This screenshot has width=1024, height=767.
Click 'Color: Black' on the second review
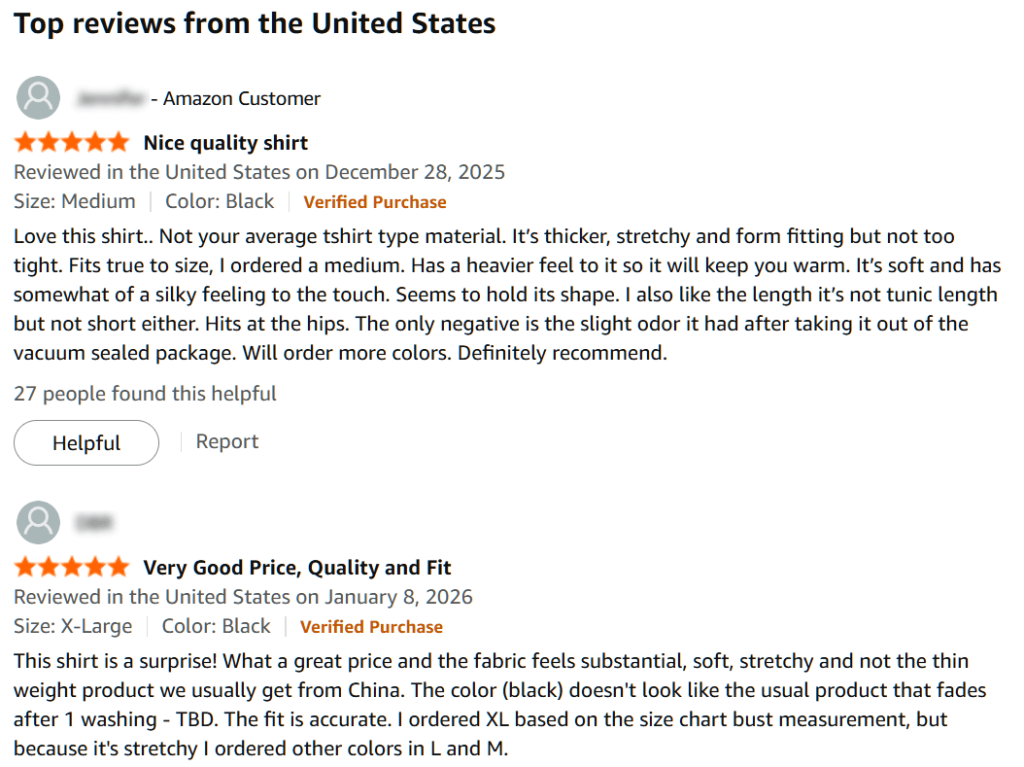tap(216, 627)
